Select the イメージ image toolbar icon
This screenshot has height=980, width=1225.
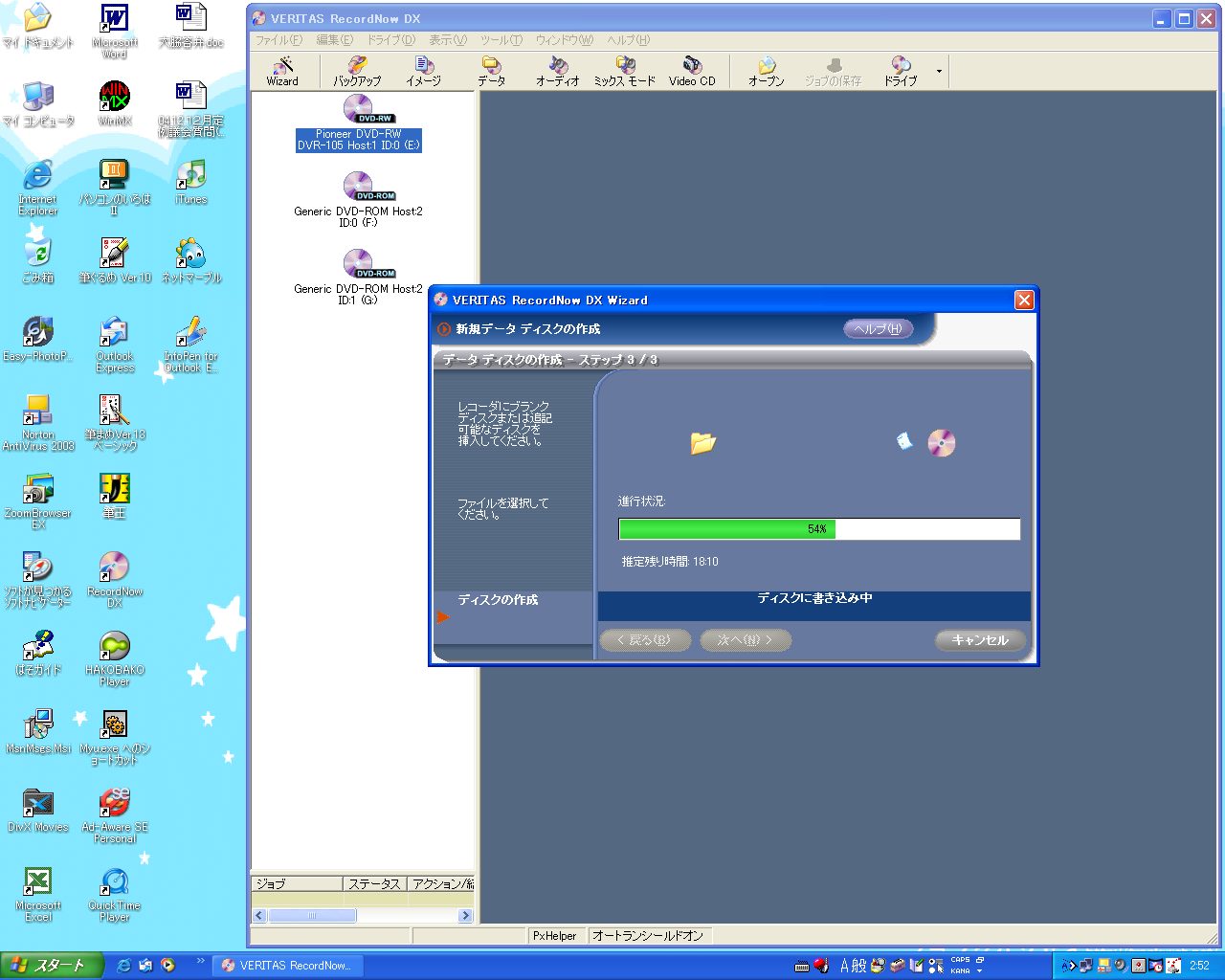423,71
